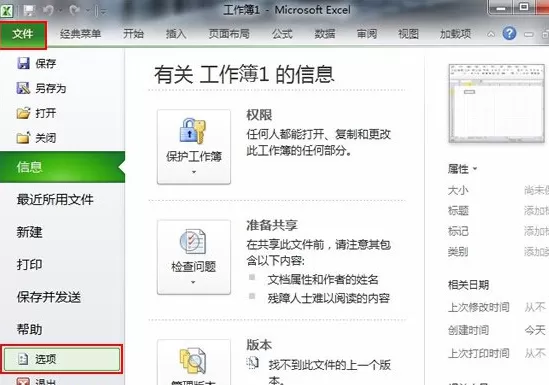Click the workbook preview thumbnail
This screenshot has width=549, height=385.
point(496,103)
